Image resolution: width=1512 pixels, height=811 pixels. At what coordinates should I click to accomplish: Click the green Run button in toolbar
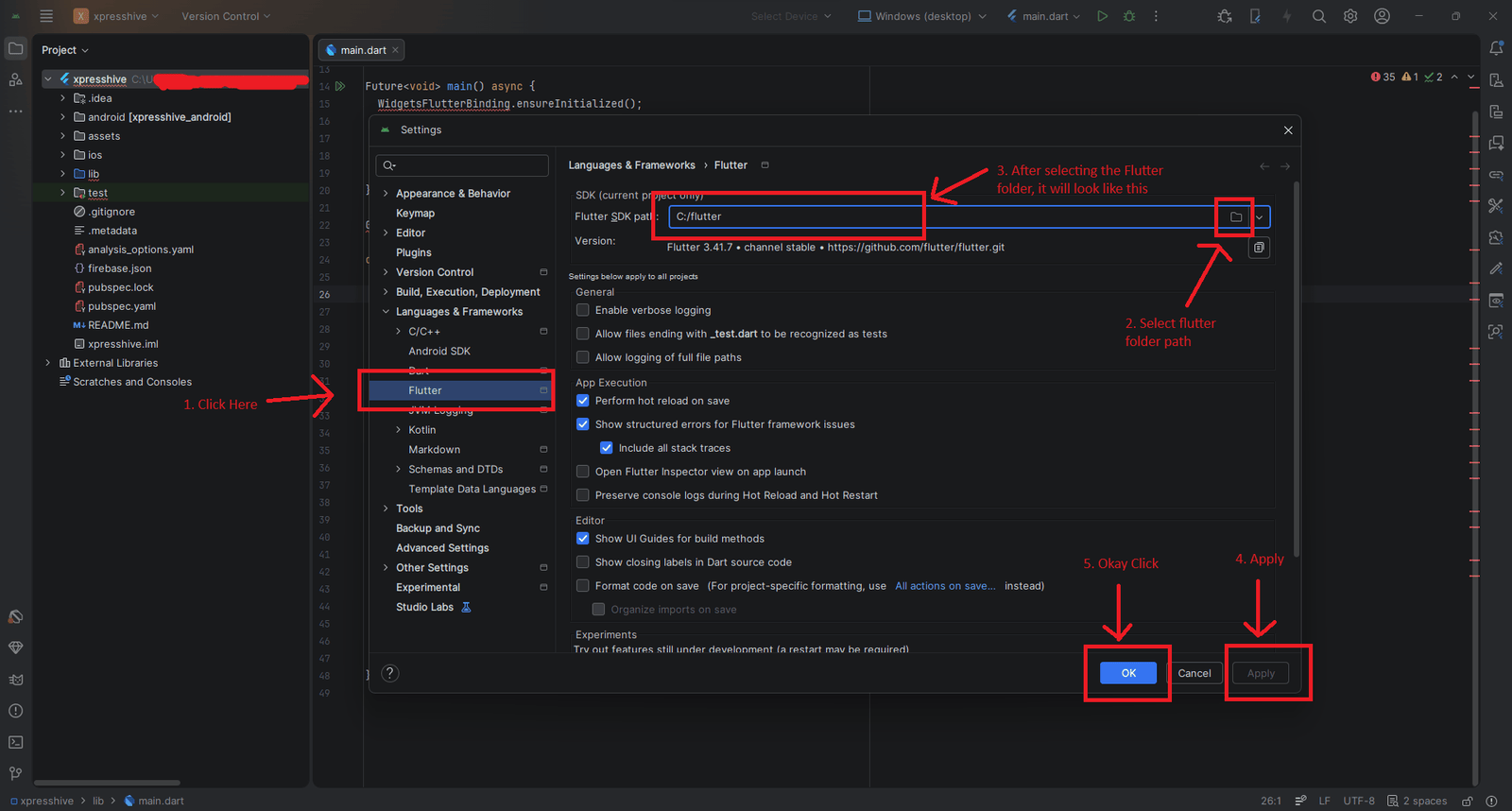coord(1102,16)
